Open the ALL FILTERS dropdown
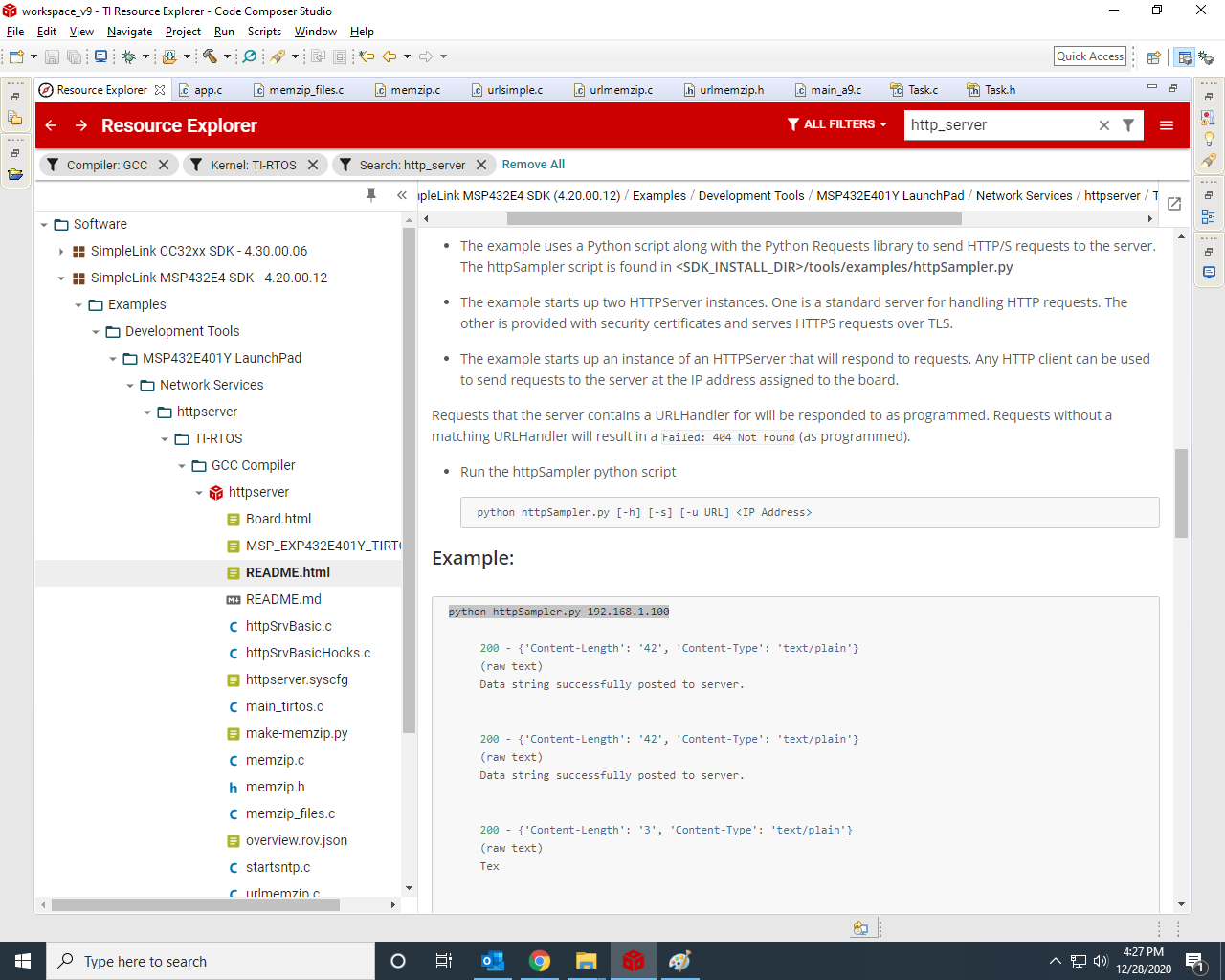The height and width of the screenshot is (980, 1225). point(836,124)
